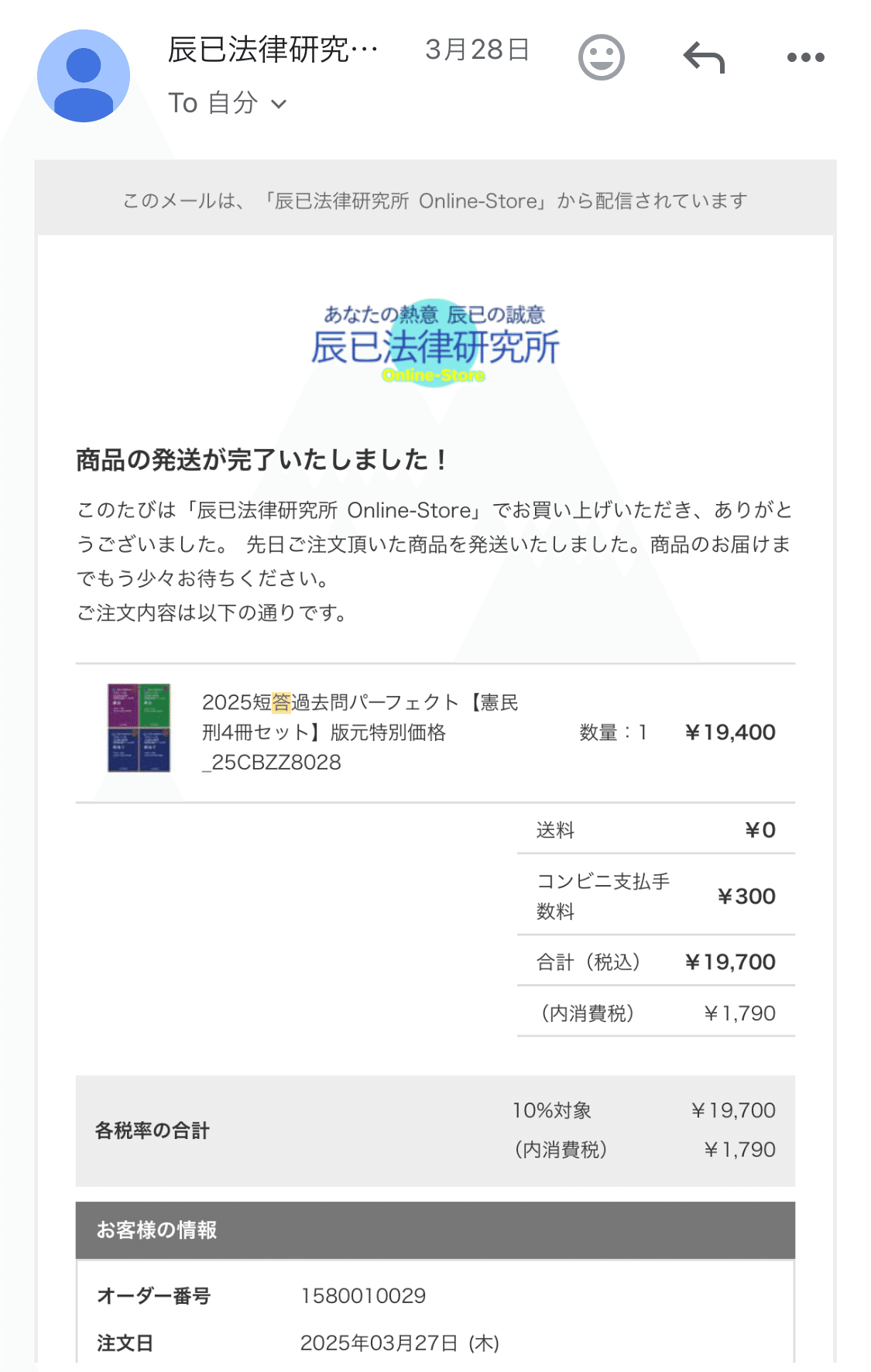Expand recipient details chevron next to 自分
Image resolution: width=871 pixels, height=1372 pixels.
[279, 105]
